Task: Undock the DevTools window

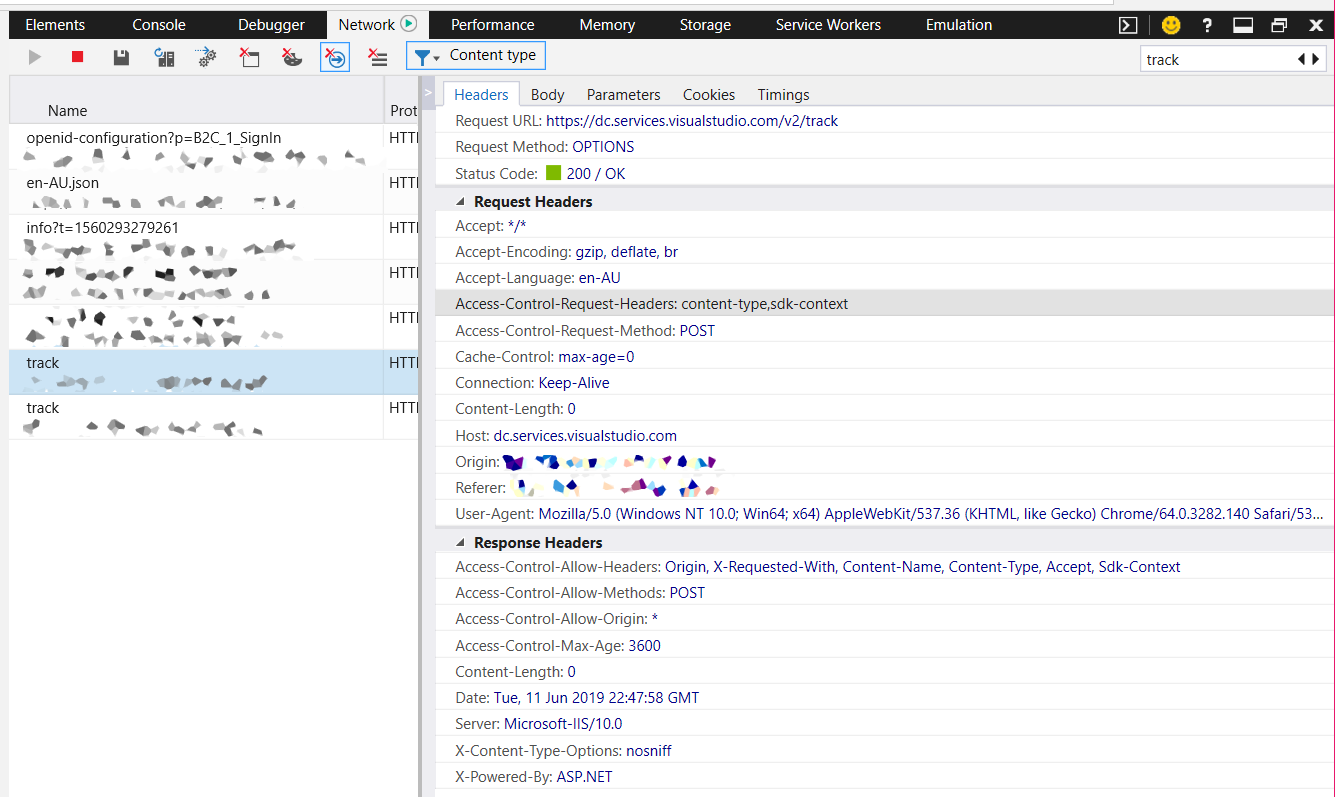Action: coord(1279,24)
